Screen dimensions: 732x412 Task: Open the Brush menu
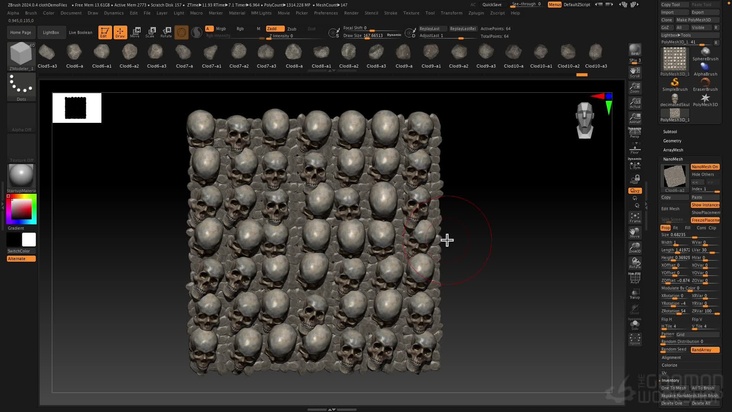coord(31,13)
